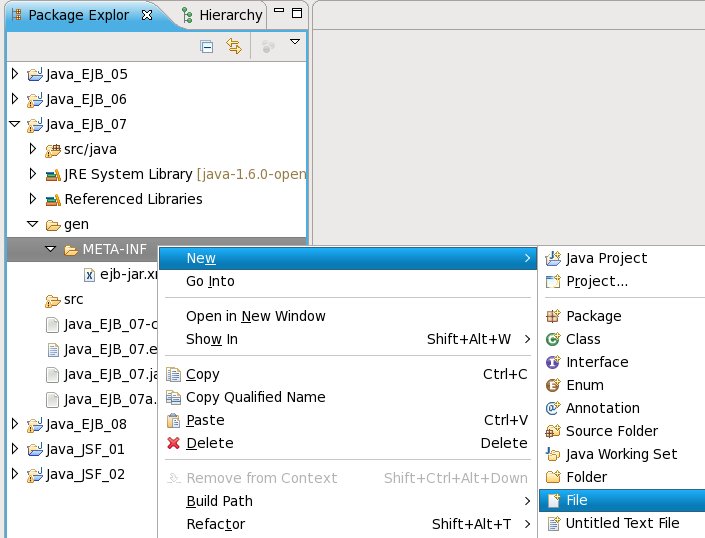Click the src folder icon under Java_EJB_07
705x538 pixels.
coord(53,300)
